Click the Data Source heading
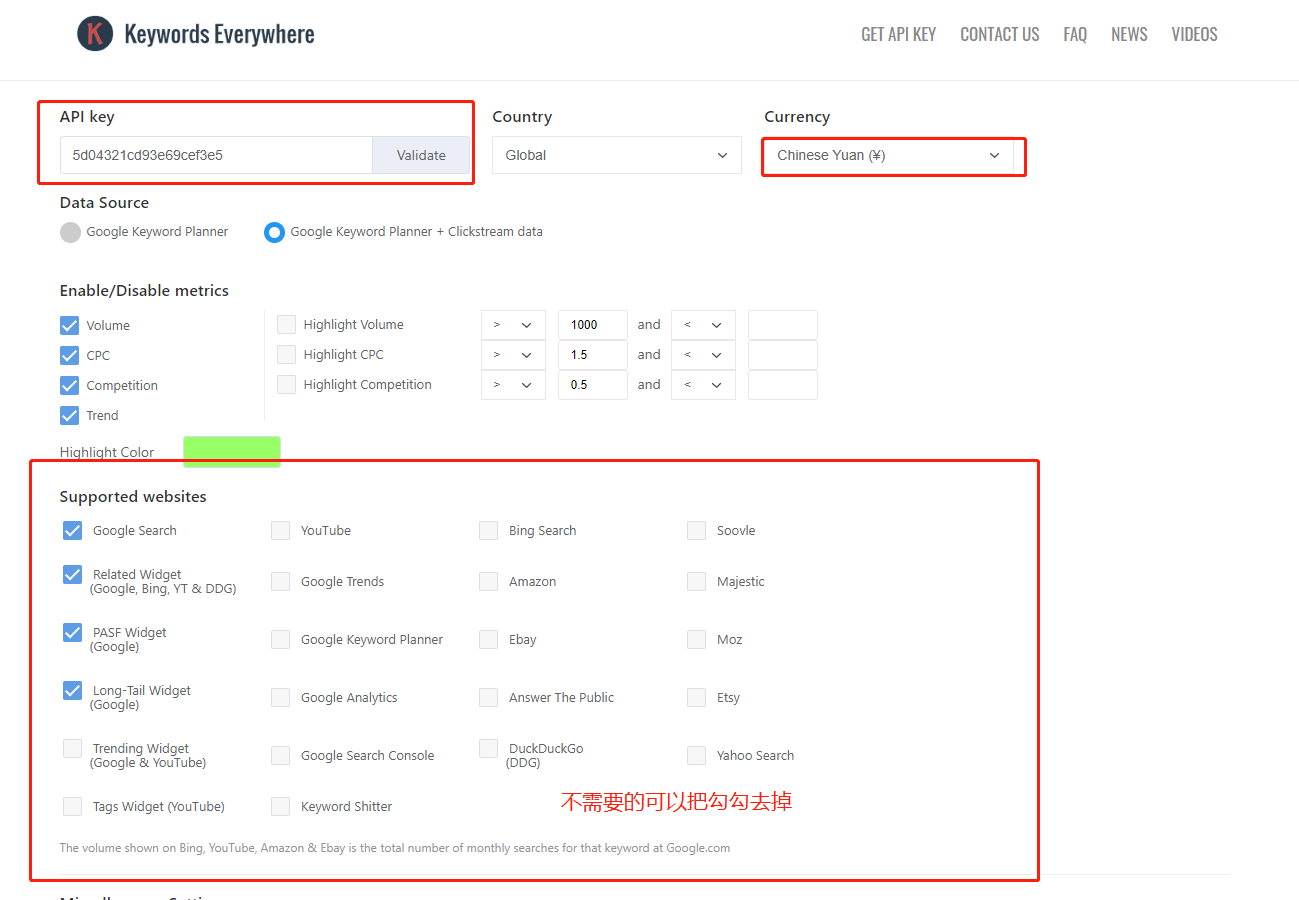The image size is (1299, 900). click(x=104, y=203)
